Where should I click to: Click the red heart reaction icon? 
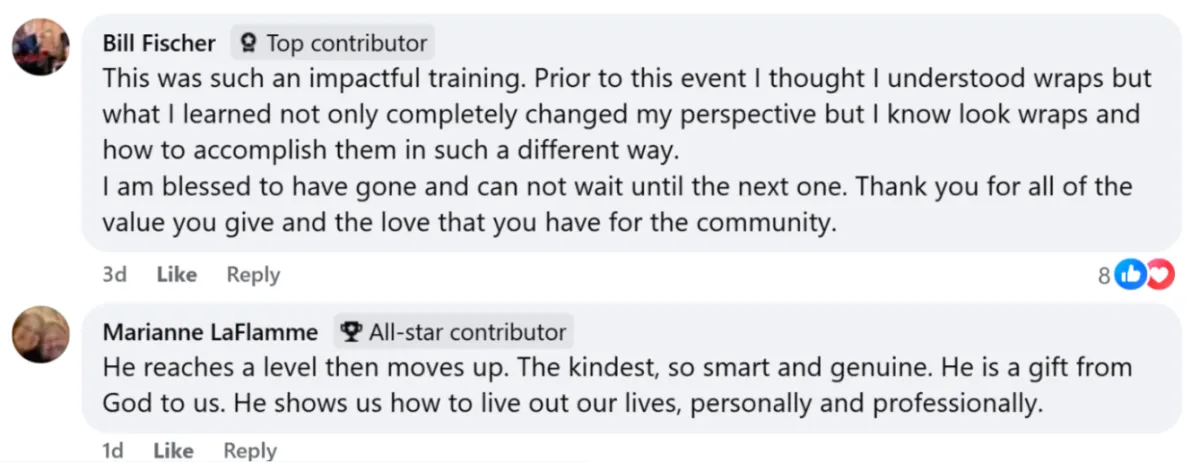click(1158, 275)
